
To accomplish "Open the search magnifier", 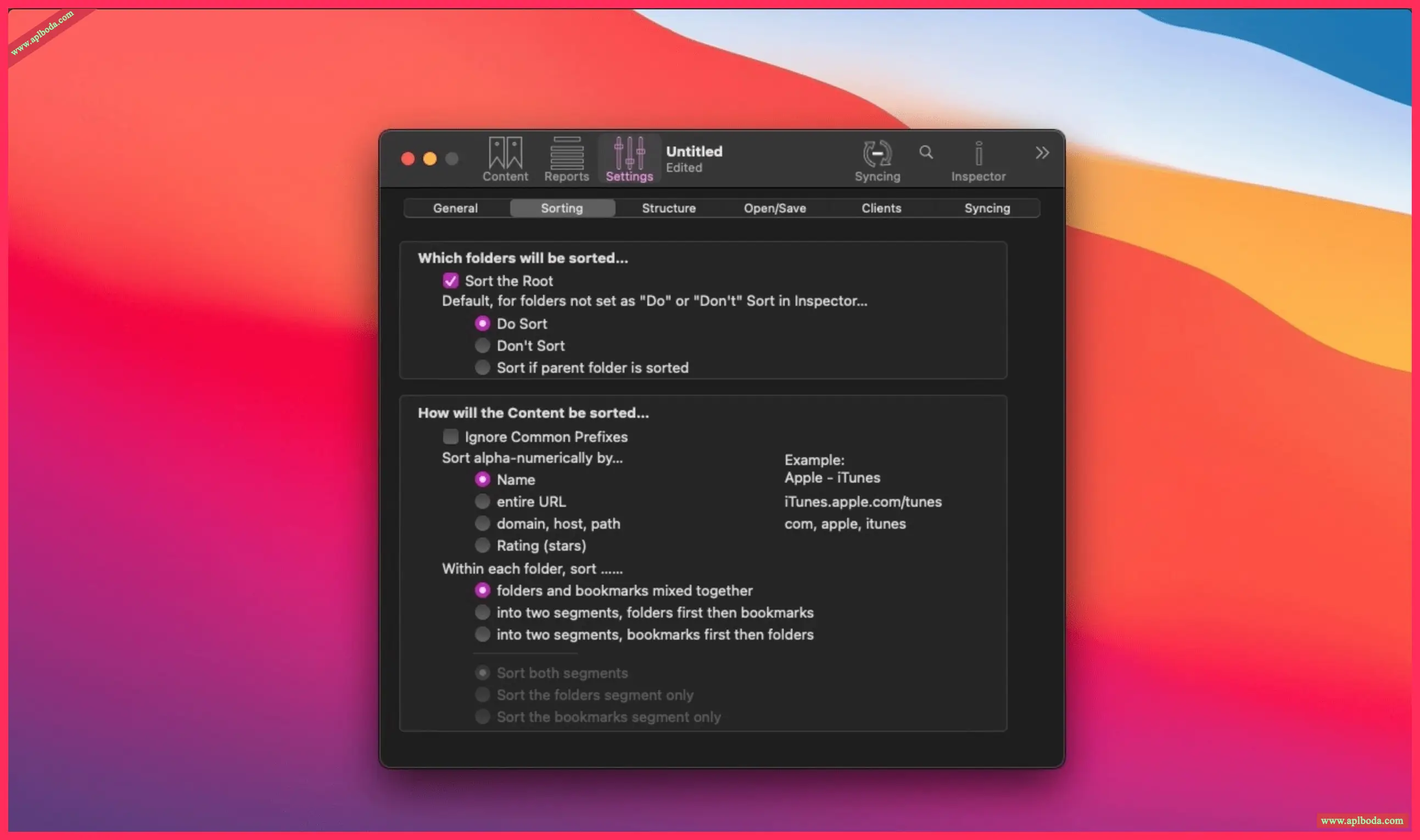I will [x=926, y=152].
